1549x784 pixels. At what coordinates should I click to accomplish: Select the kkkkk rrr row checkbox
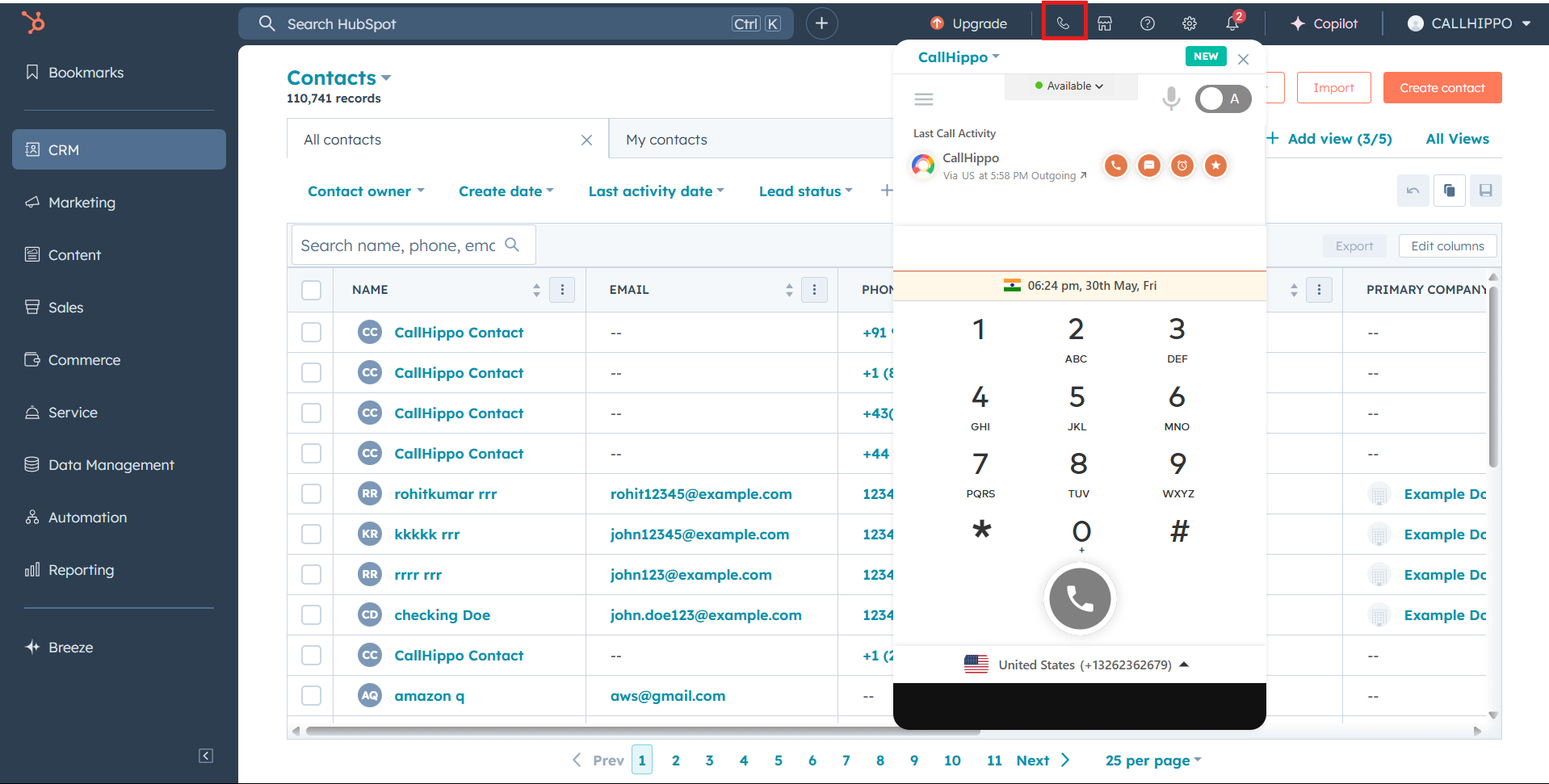pyautogui.click(x=311, y=535)
